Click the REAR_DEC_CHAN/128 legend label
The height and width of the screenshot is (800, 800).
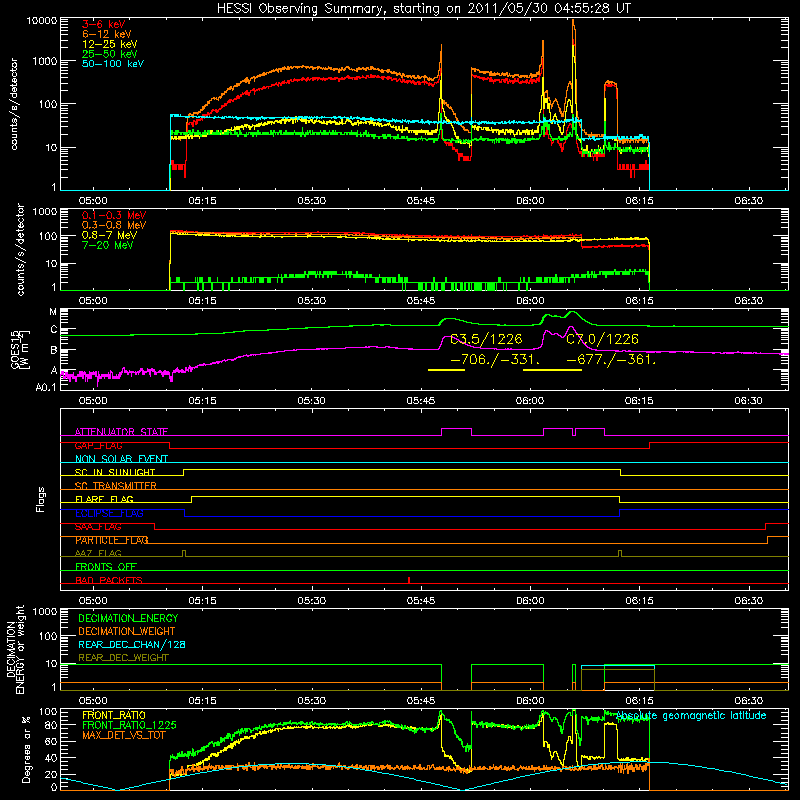pos(132,644)
